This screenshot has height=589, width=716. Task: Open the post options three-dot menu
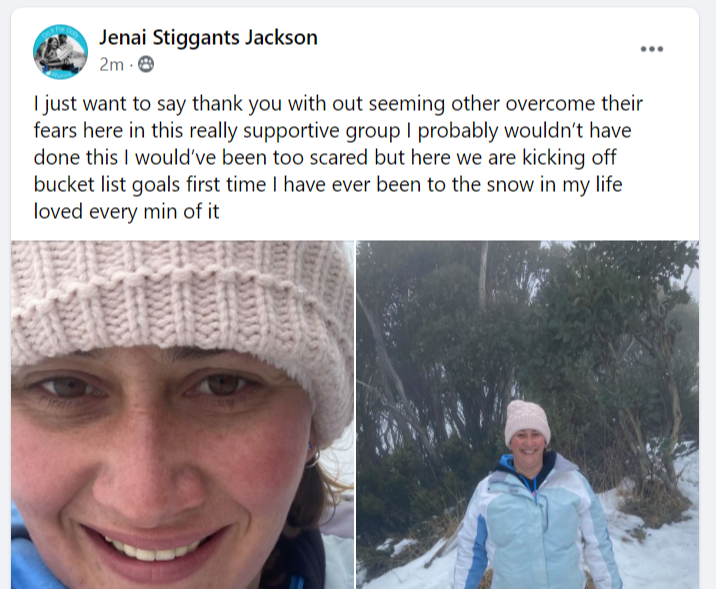point(652,49)
